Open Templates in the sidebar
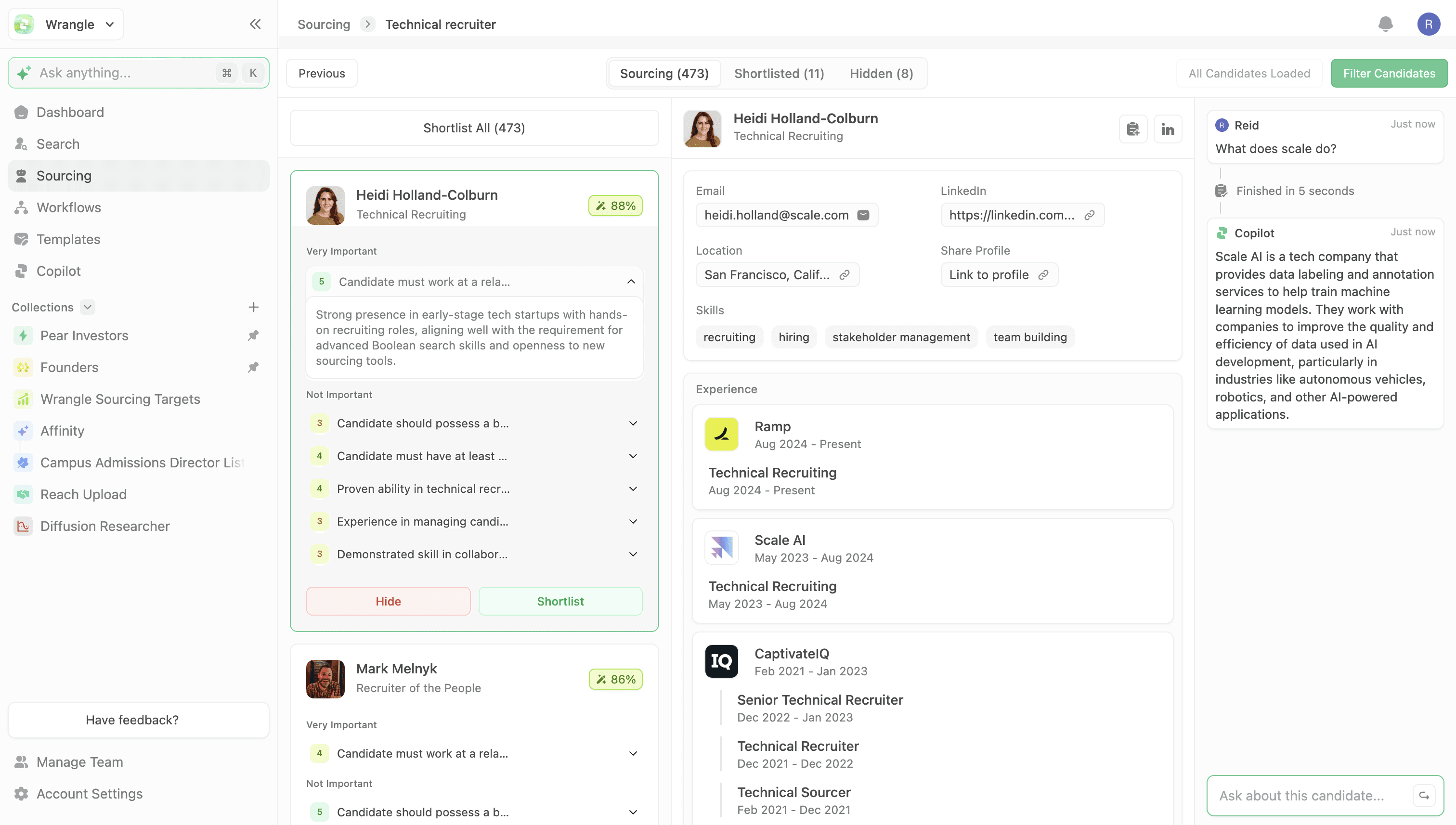This screenshot has width=1456, height=825. coord(138,239)
